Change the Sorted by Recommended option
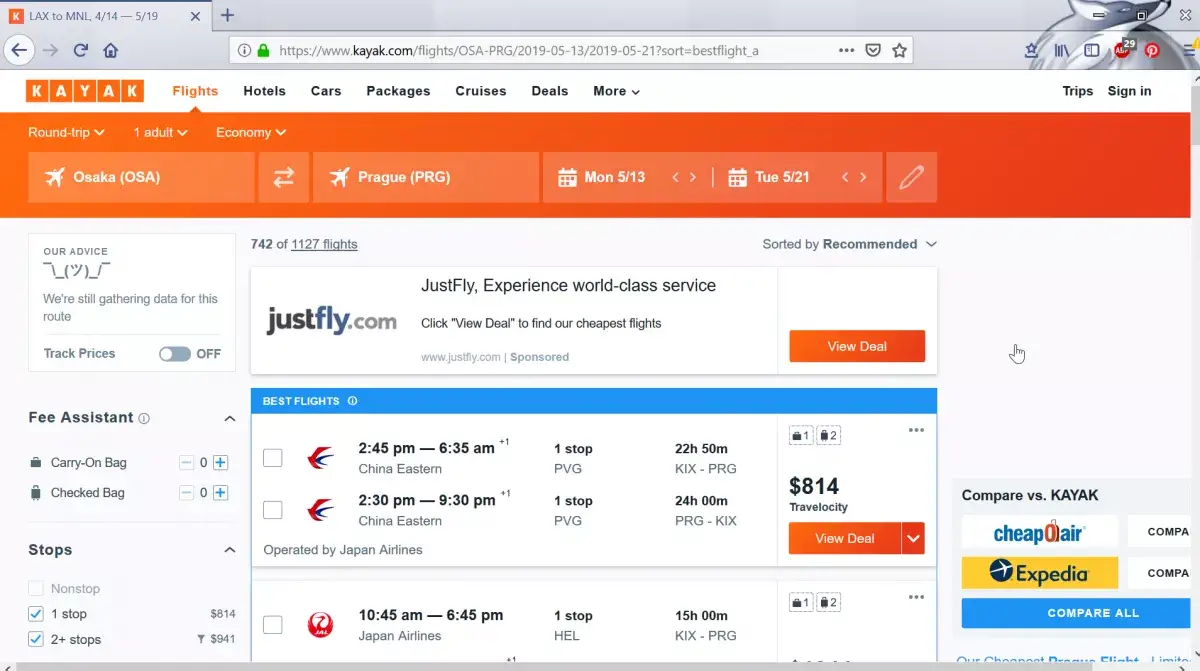The height and width of the screenshot is (671, 1200). pyautogui.click(x=850, y=244)
